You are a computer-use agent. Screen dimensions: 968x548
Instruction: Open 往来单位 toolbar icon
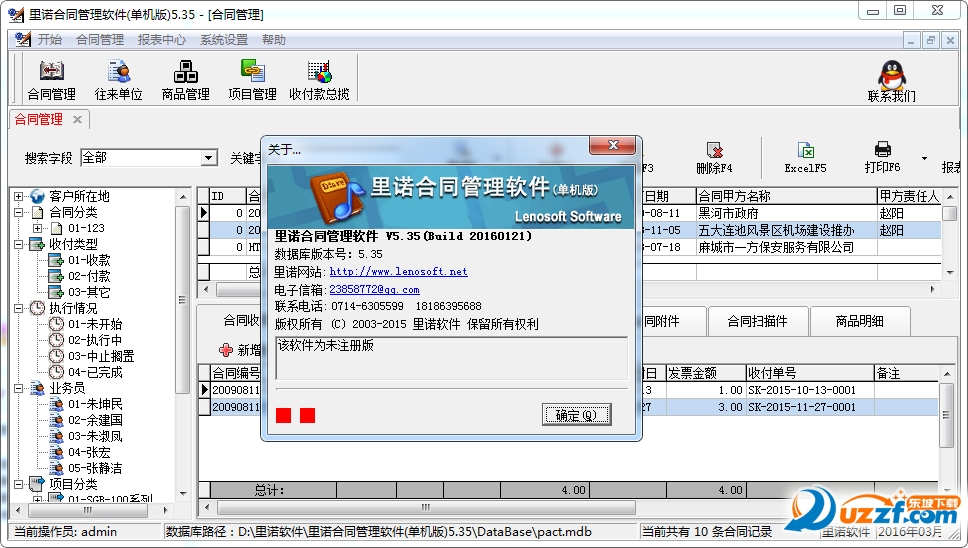tap(119, 80)
